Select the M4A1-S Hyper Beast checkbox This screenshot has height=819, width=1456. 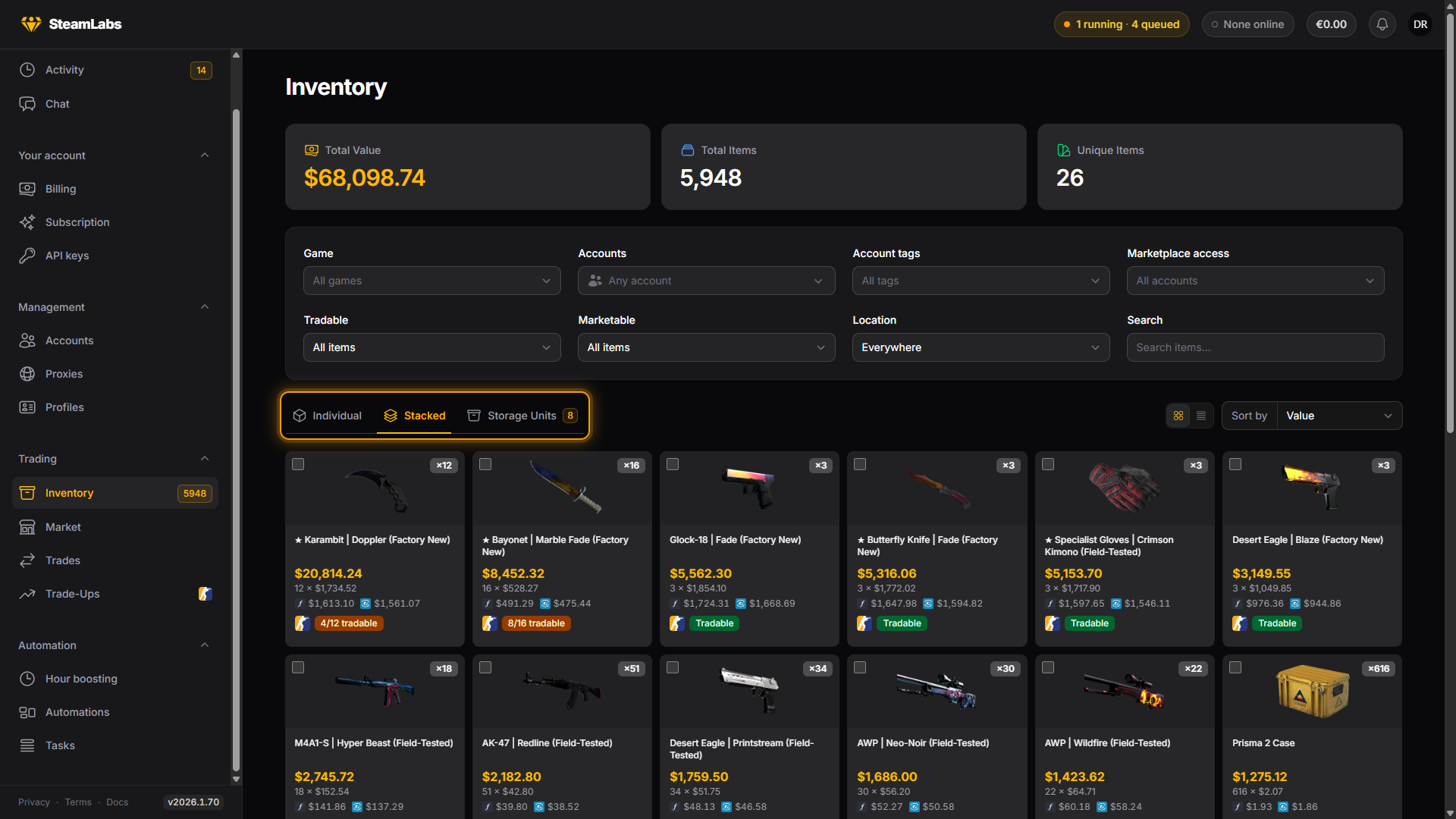click(x=298, y=667)
